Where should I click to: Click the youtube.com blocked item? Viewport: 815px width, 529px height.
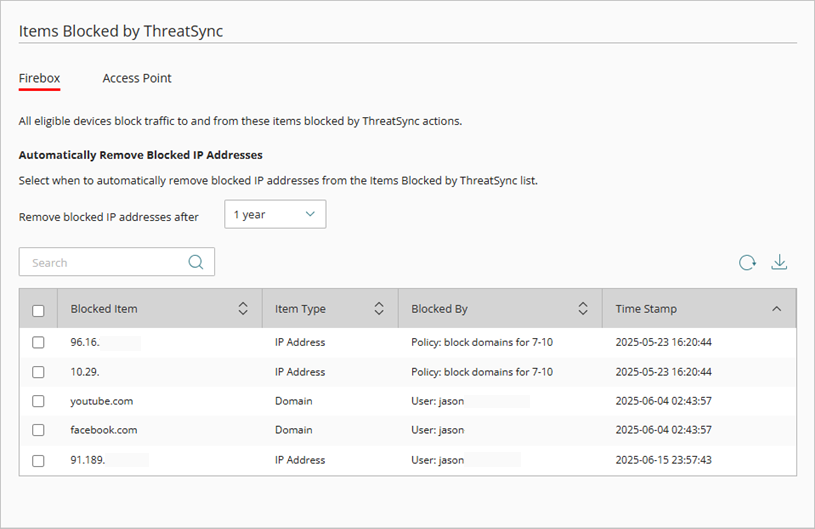[x=101, y=401]
